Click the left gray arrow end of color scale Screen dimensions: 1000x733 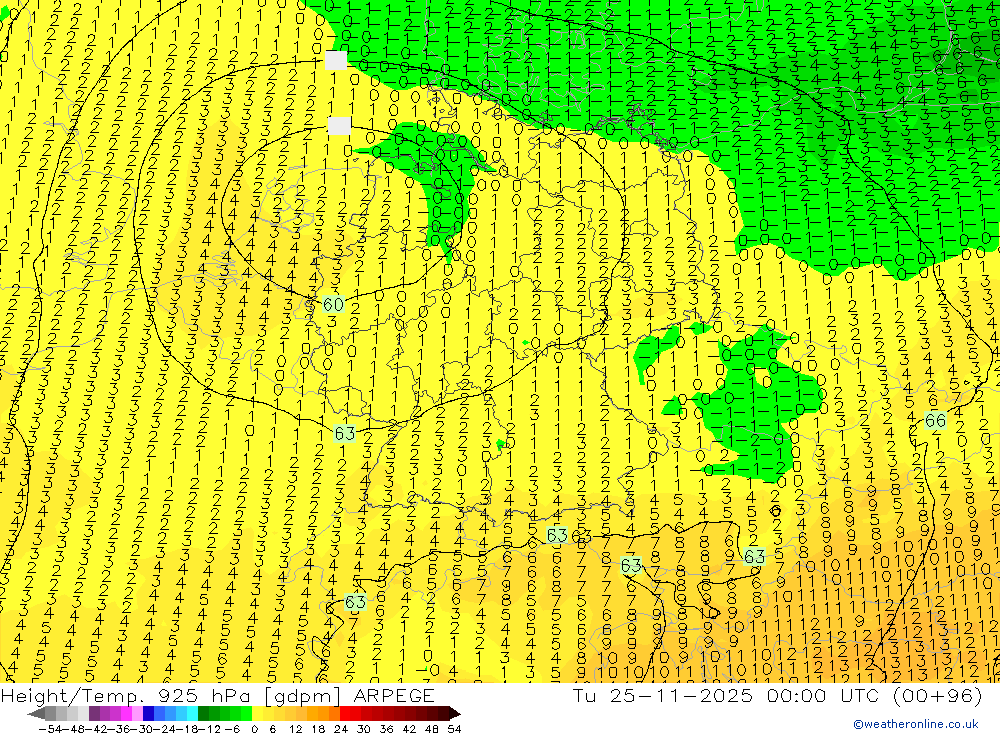point(36,714)
